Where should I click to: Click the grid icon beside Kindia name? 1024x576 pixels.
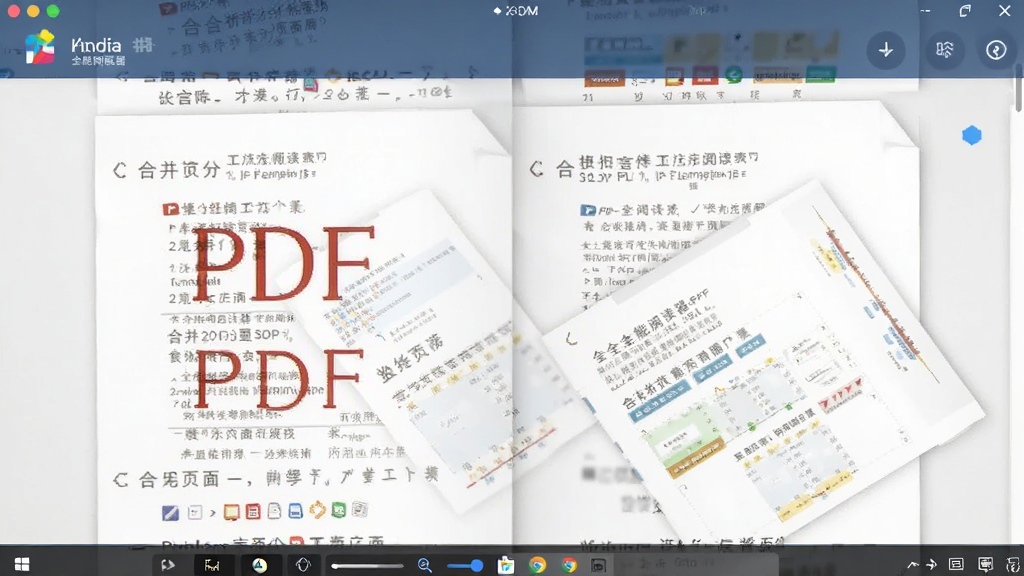pyautogui.click(x=143, y=45)
